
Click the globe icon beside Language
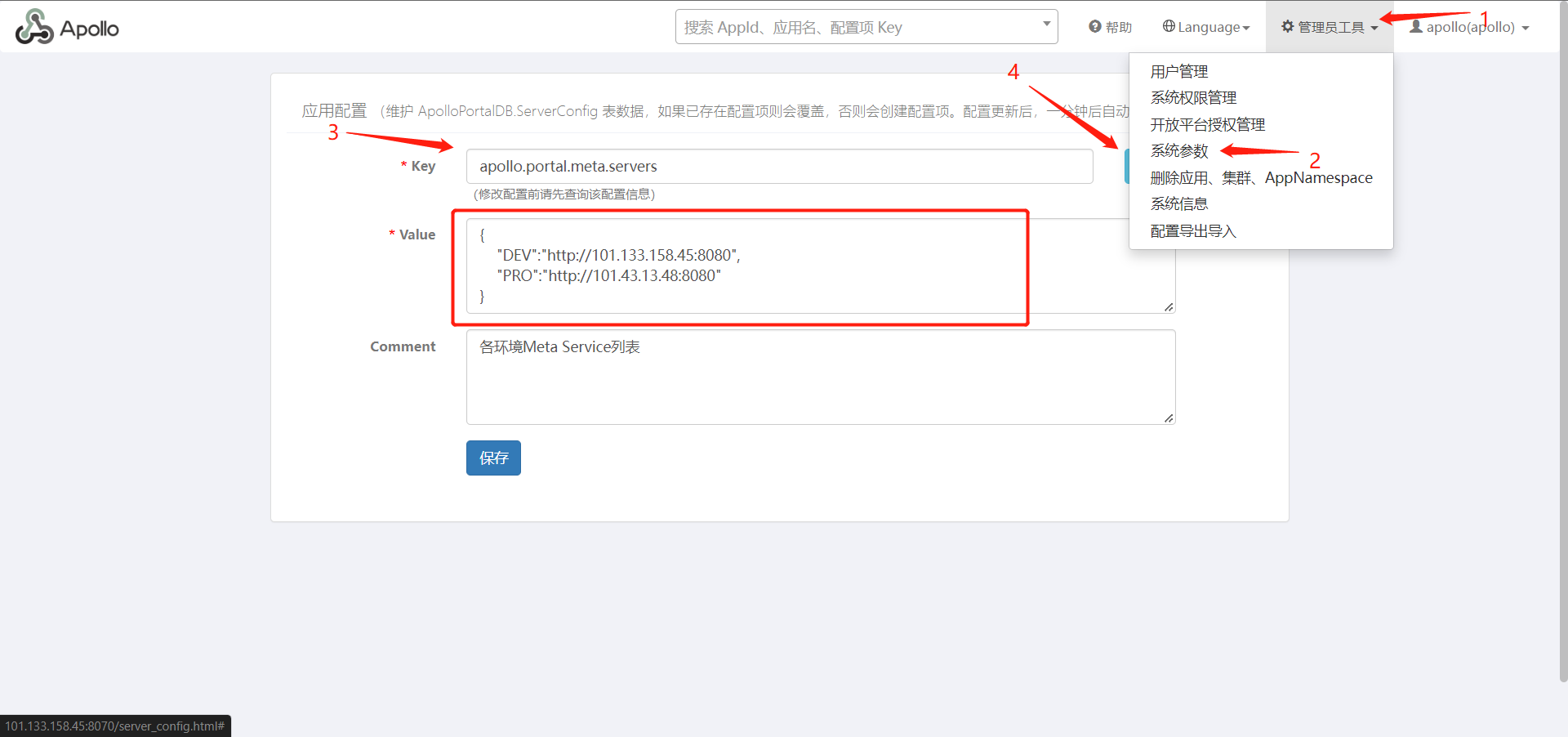1169,26
